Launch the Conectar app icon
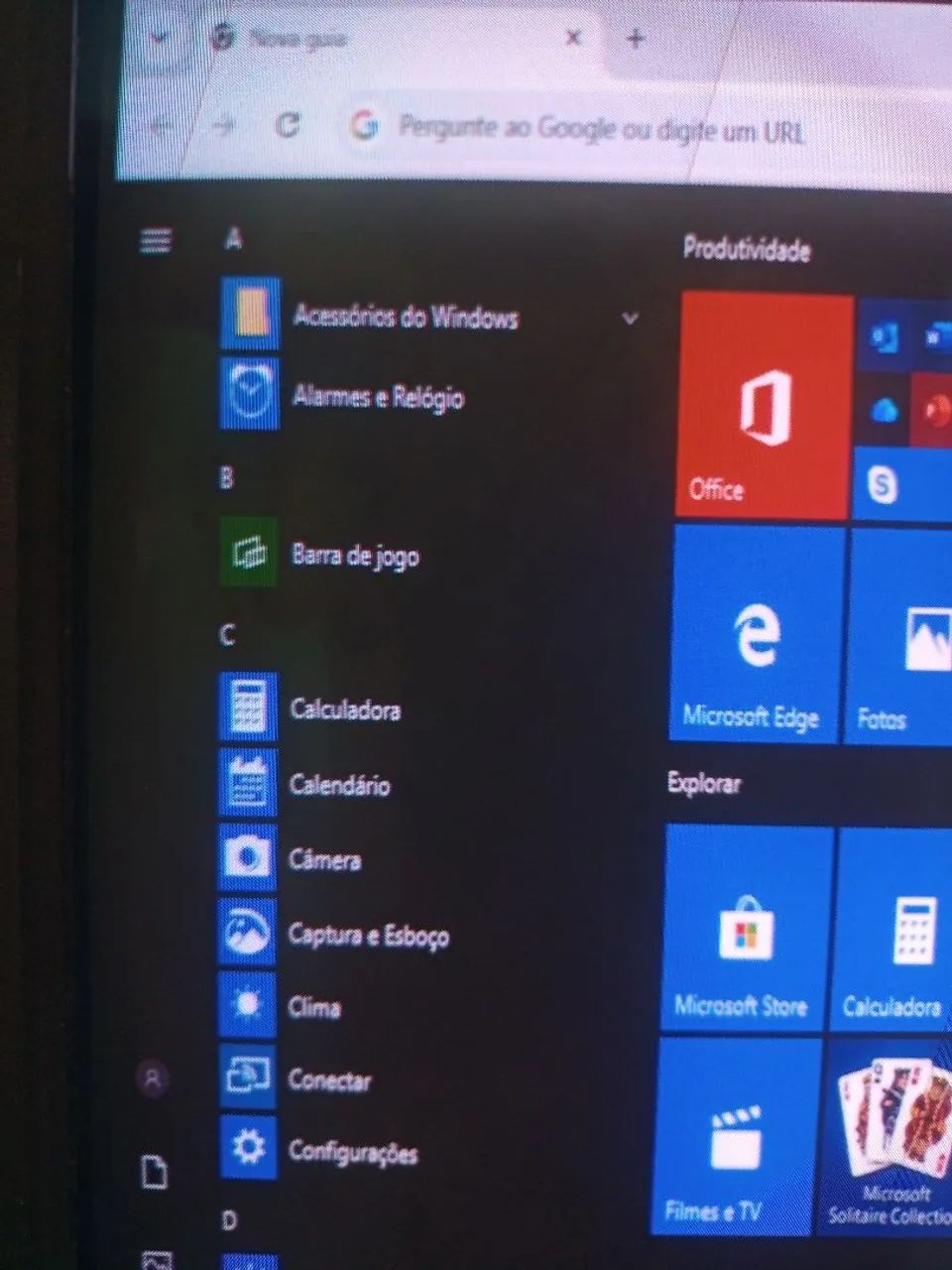This screenshot has height=1270, width=952. [247, 1077]
